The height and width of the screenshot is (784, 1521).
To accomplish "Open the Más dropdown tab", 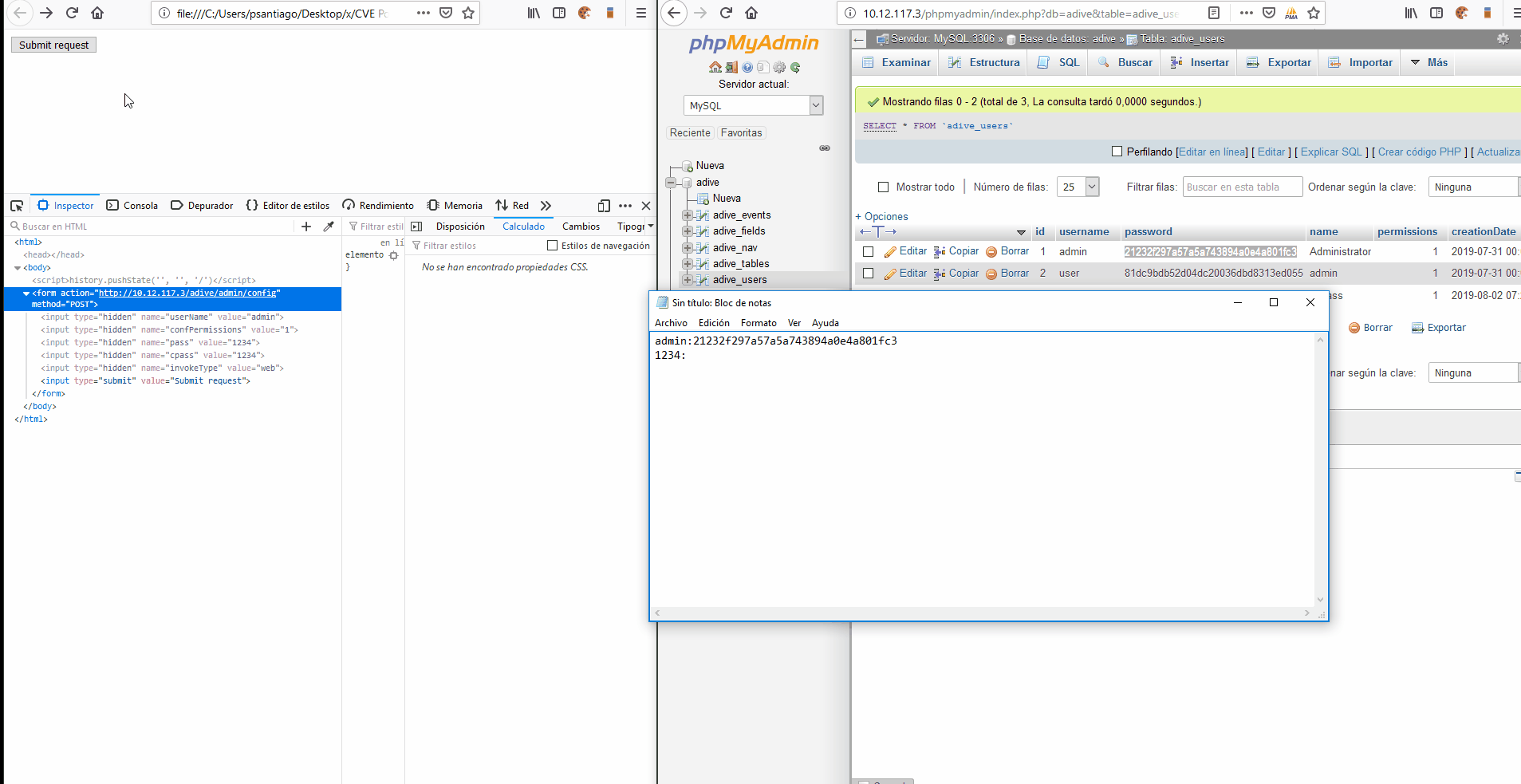I will [1429, 62].
